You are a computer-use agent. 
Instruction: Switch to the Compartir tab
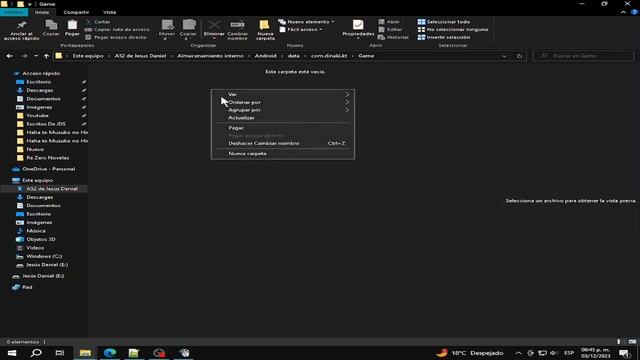[x=76, y=12]
